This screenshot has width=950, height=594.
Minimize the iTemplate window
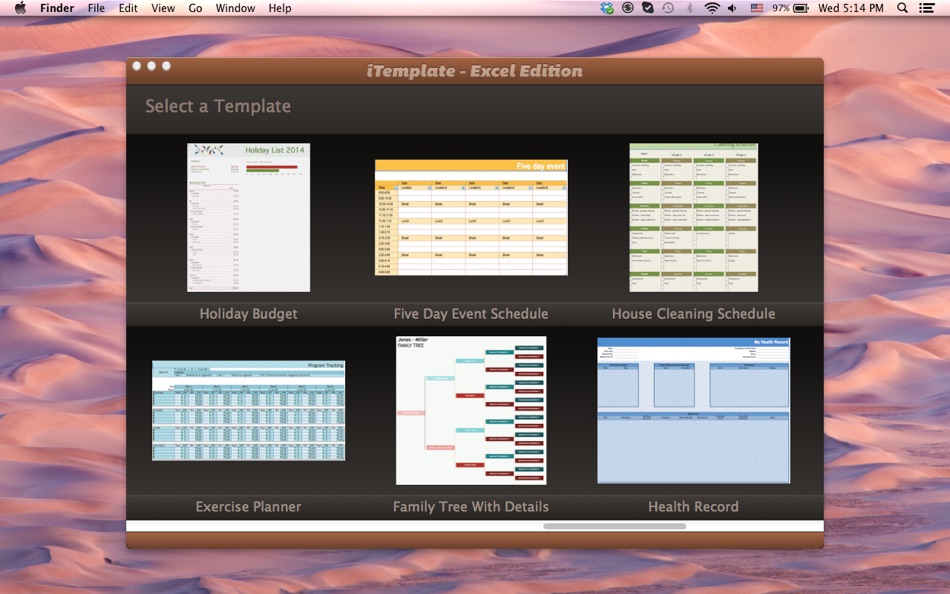[x=151, y=65]
